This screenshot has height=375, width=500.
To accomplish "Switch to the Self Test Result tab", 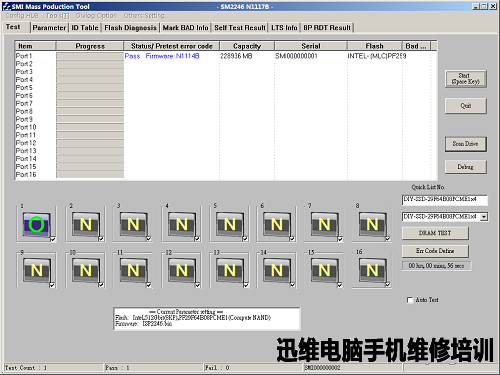I will point(240,28).
